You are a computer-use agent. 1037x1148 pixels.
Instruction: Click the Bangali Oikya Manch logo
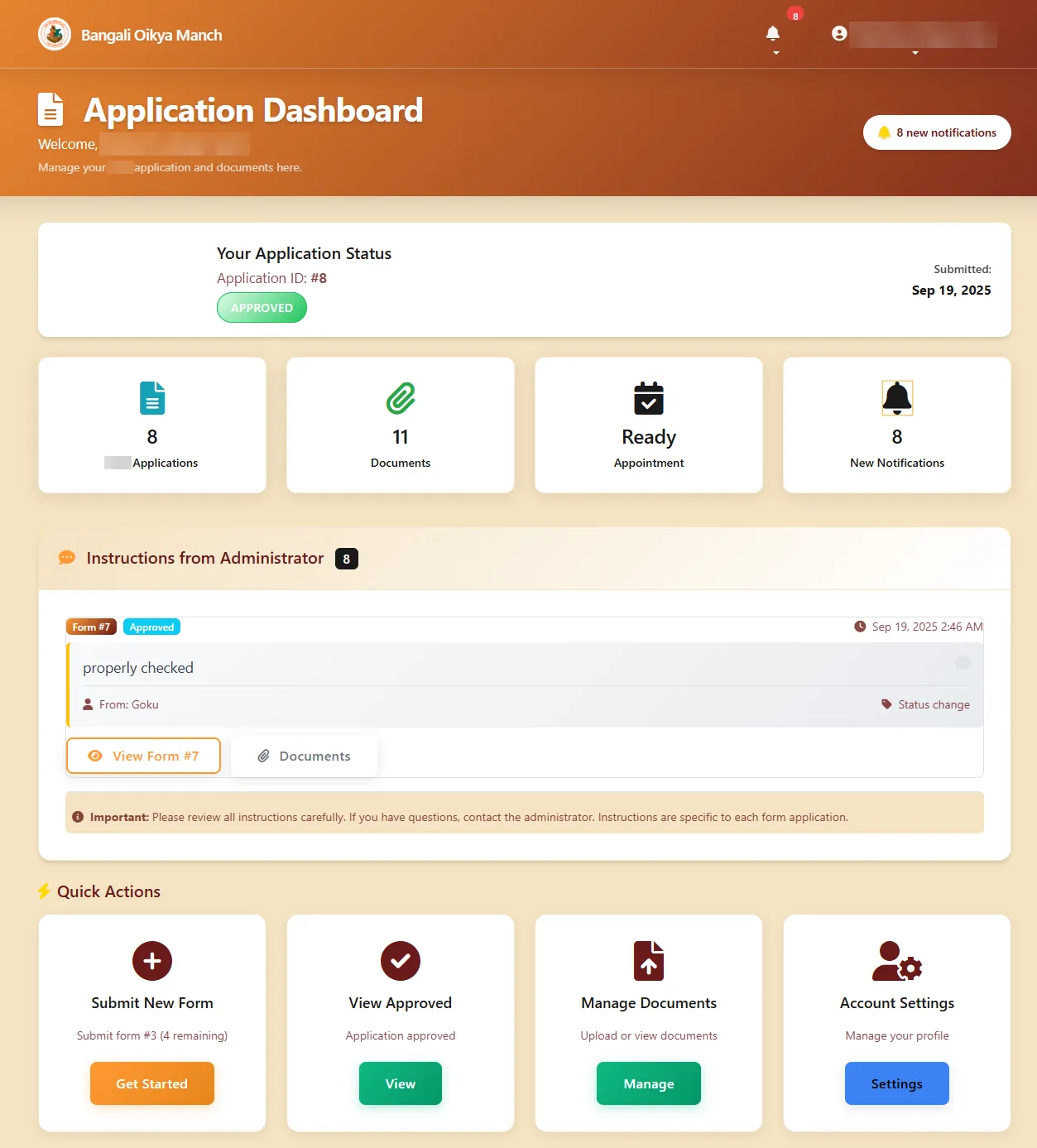coord(55,34)
